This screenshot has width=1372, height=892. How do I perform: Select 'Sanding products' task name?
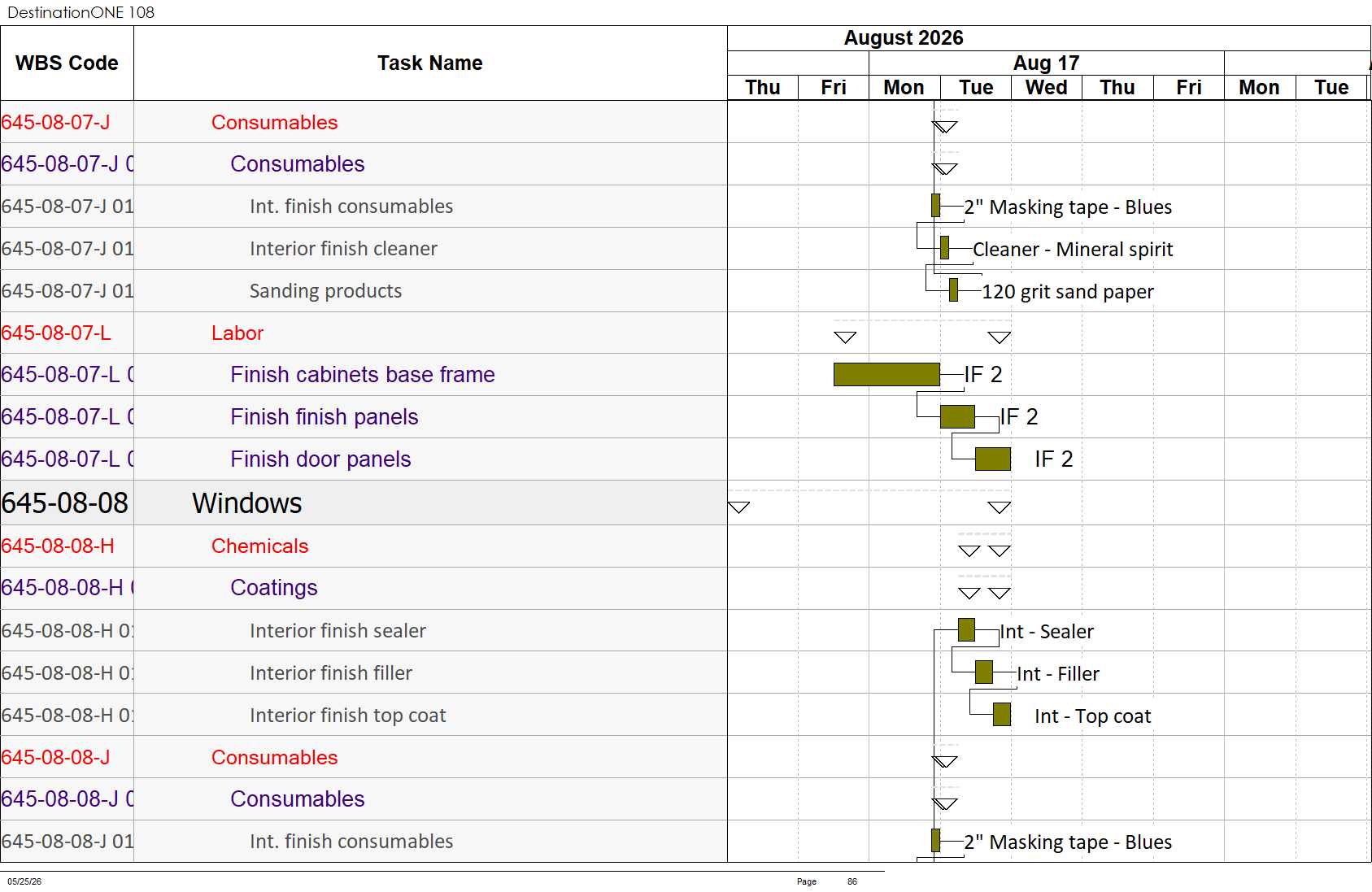click(325, 291)
